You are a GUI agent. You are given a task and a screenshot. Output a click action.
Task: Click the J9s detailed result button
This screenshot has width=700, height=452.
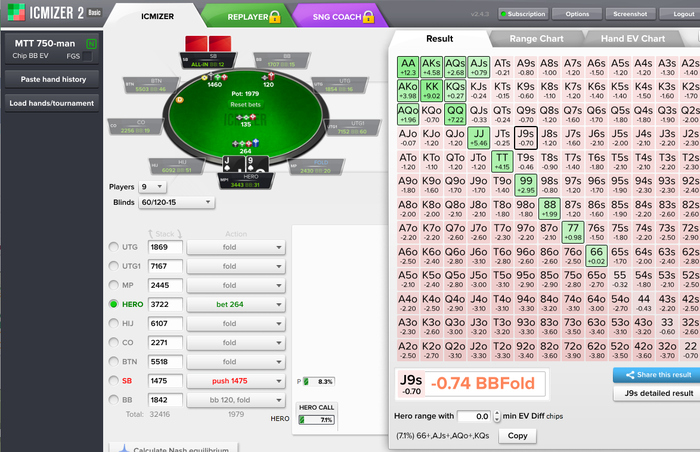pos(658,393)
